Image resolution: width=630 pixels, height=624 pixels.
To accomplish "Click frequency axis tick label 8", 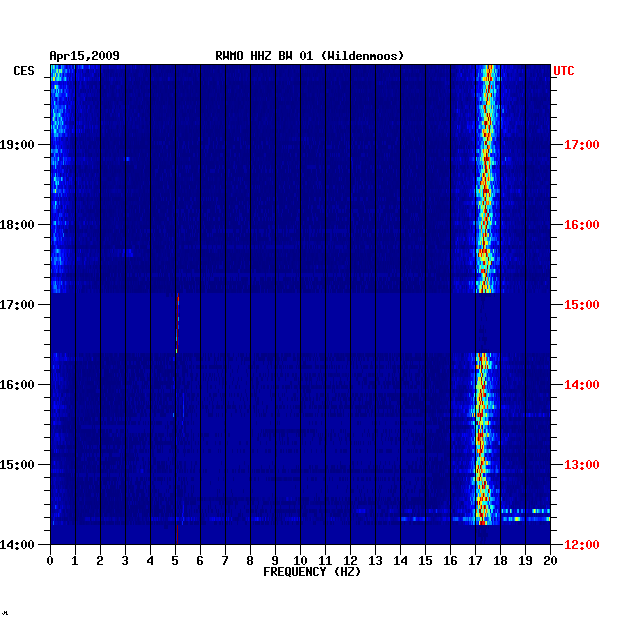I will tap(250, 561).
